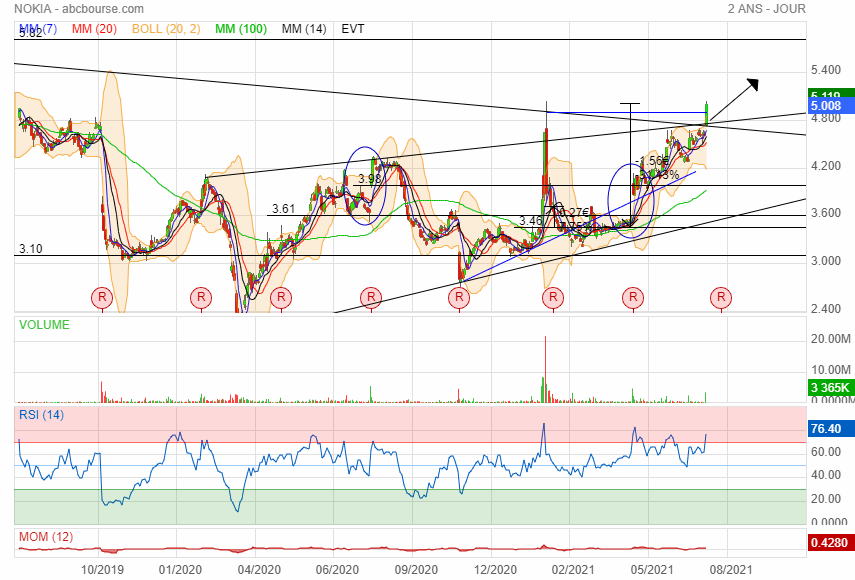Select the red MM (20) legend label
The height and width of the screenshot is (580, 855).
[x=94, y=29]
